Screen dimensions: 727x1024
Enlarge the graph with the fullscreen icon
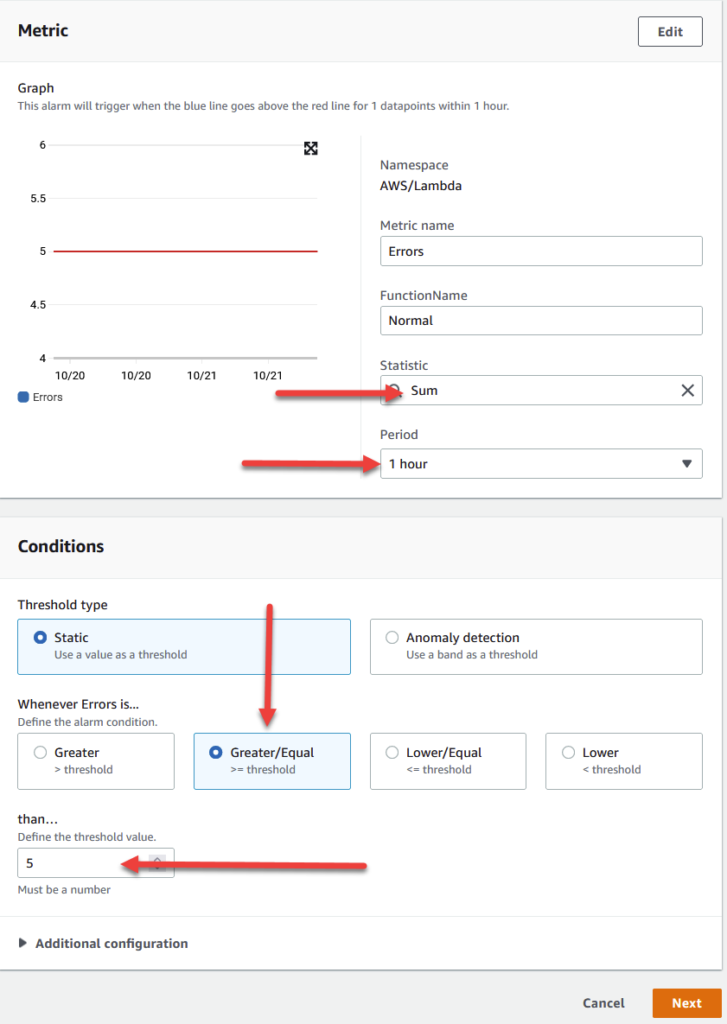point(311,148)
